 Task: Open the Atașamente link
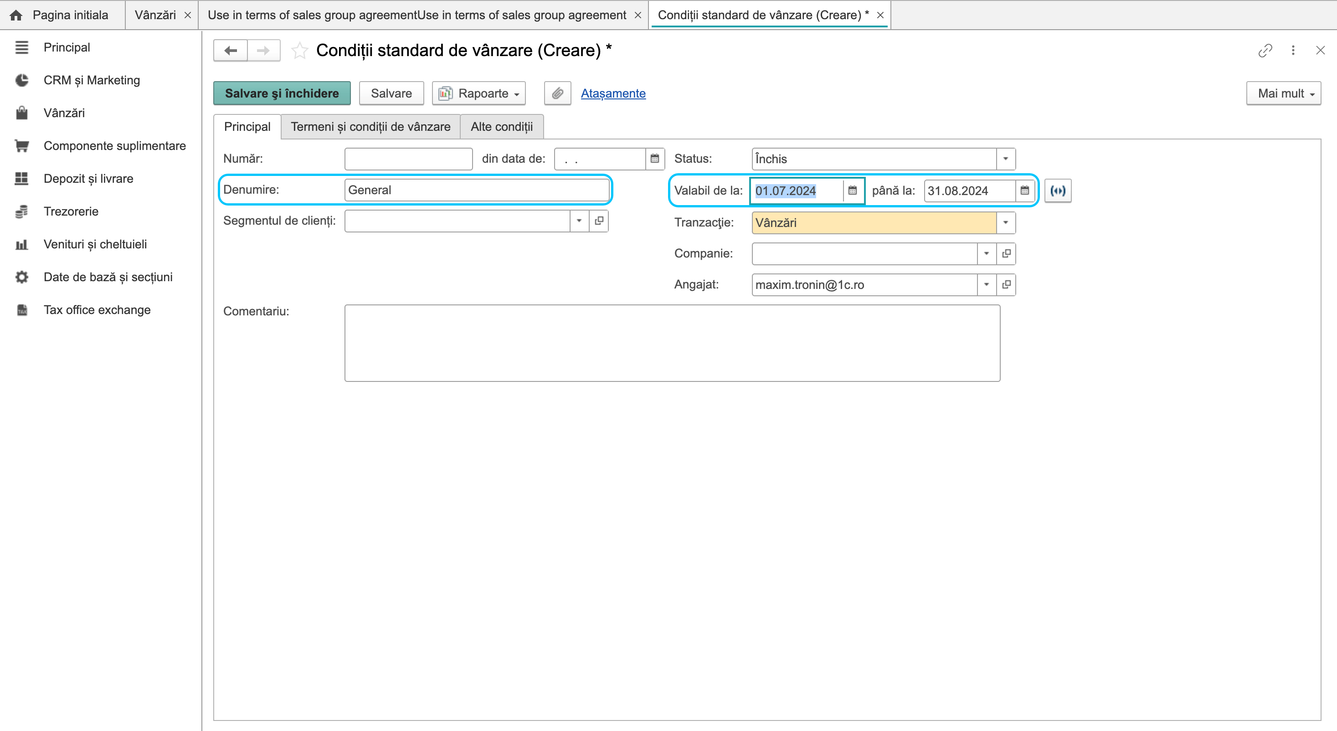coord(613,93)
